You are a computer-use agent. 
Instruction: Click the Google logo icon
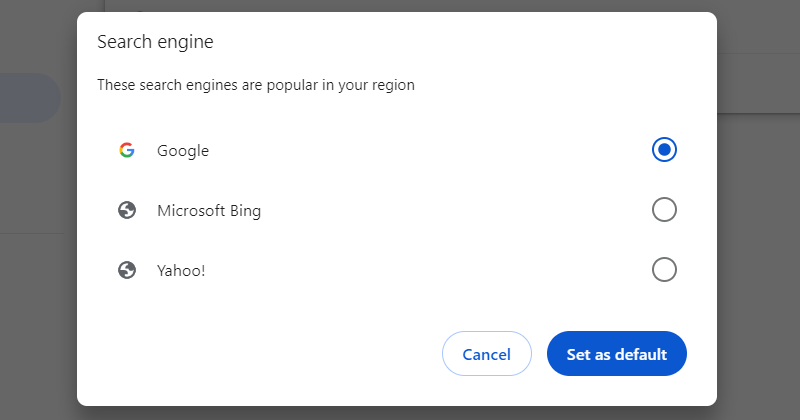[x=126, y=151]
